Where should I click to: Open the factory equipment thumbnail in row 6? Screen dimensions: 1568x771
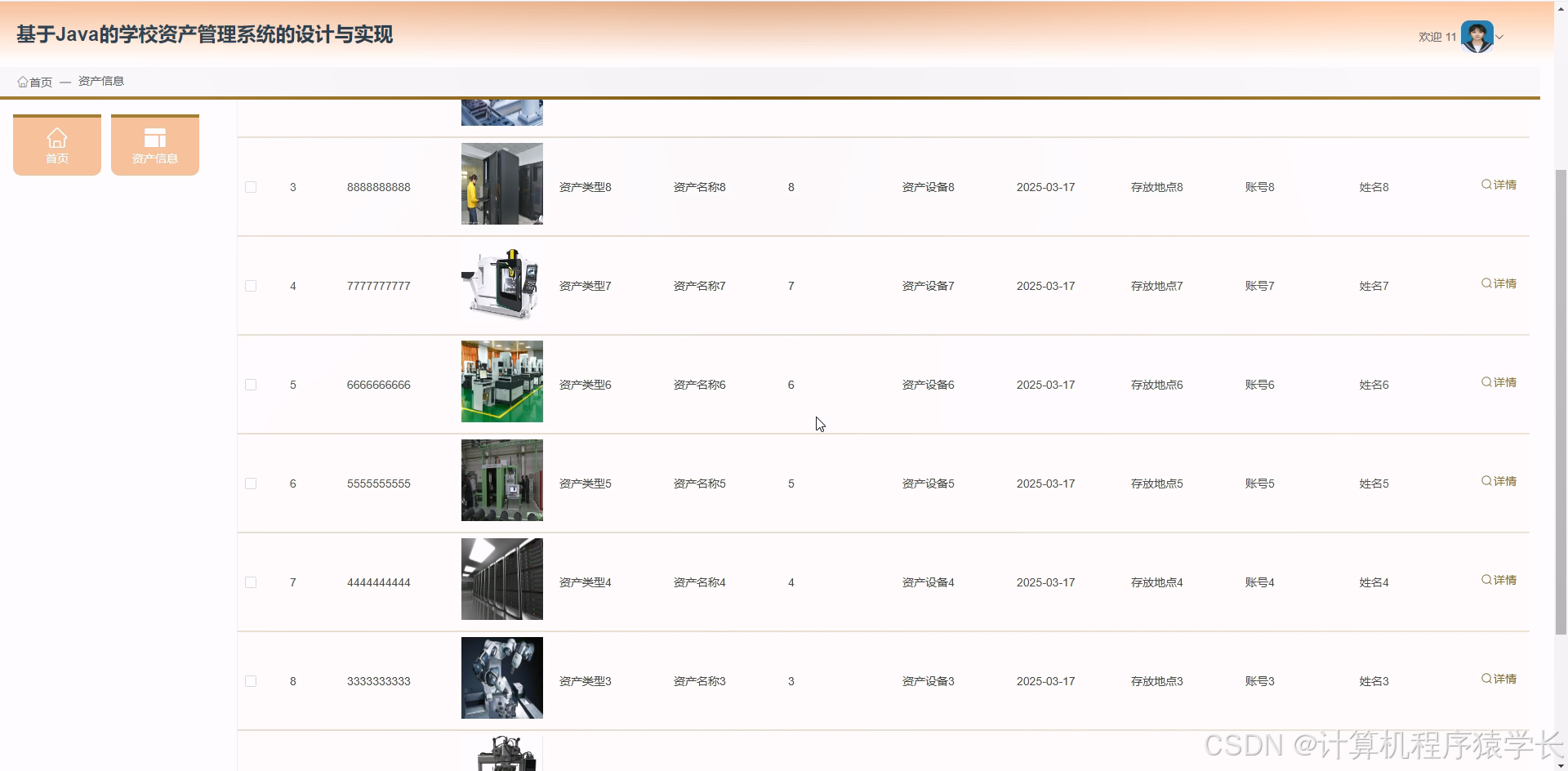pyautogui.click(x=502, y=480)
